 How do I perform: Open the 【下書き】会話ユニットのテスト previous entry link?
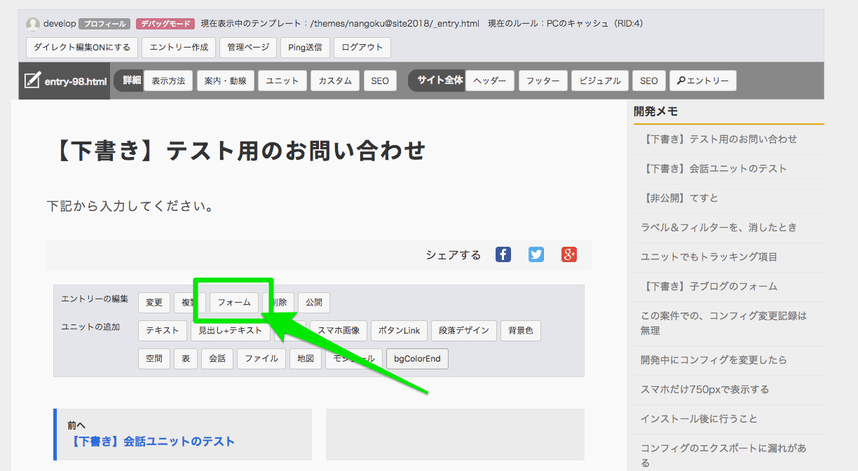[153, 441]
